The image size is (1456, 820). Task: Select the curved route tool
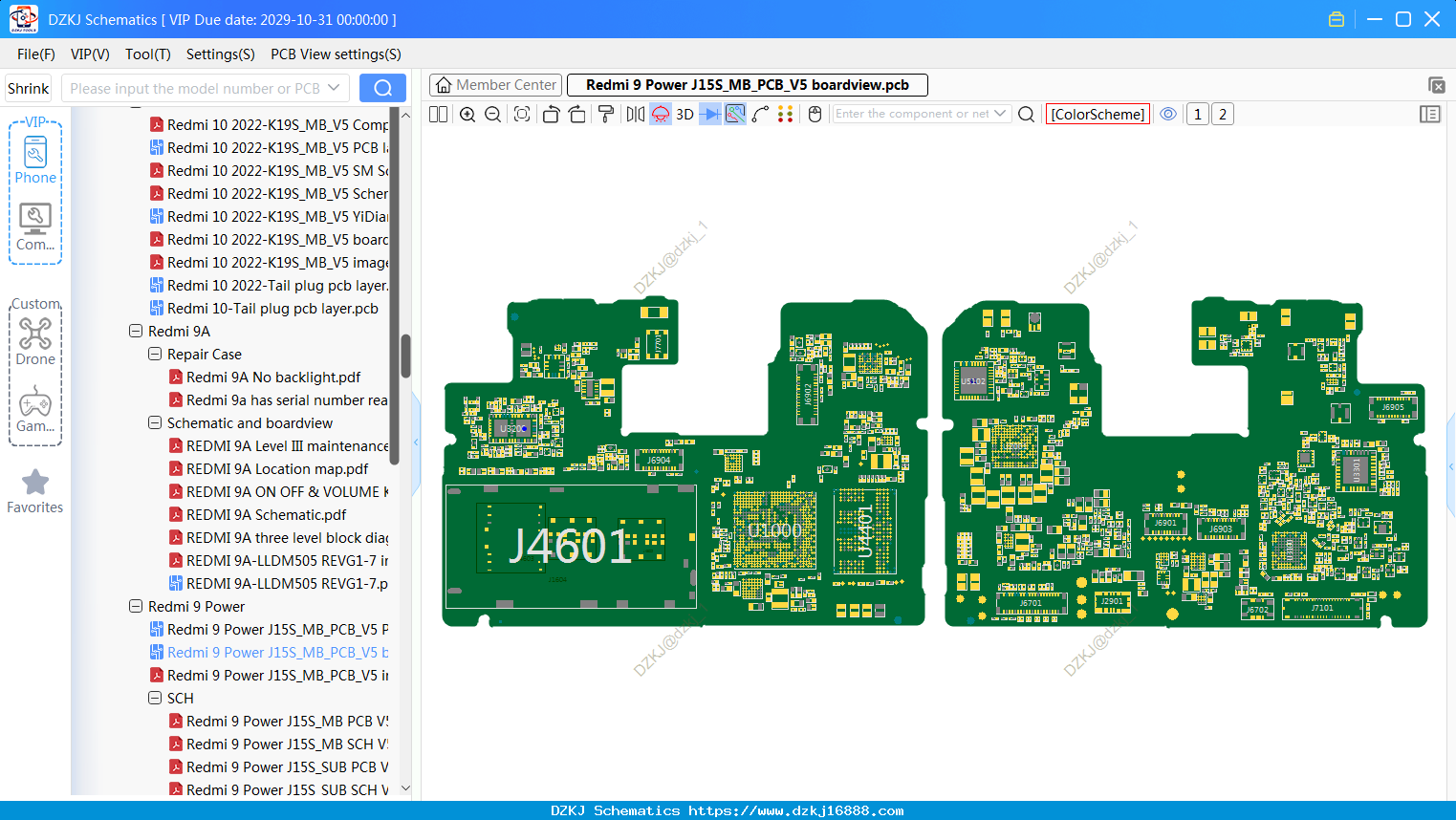(x=760, y=114)
